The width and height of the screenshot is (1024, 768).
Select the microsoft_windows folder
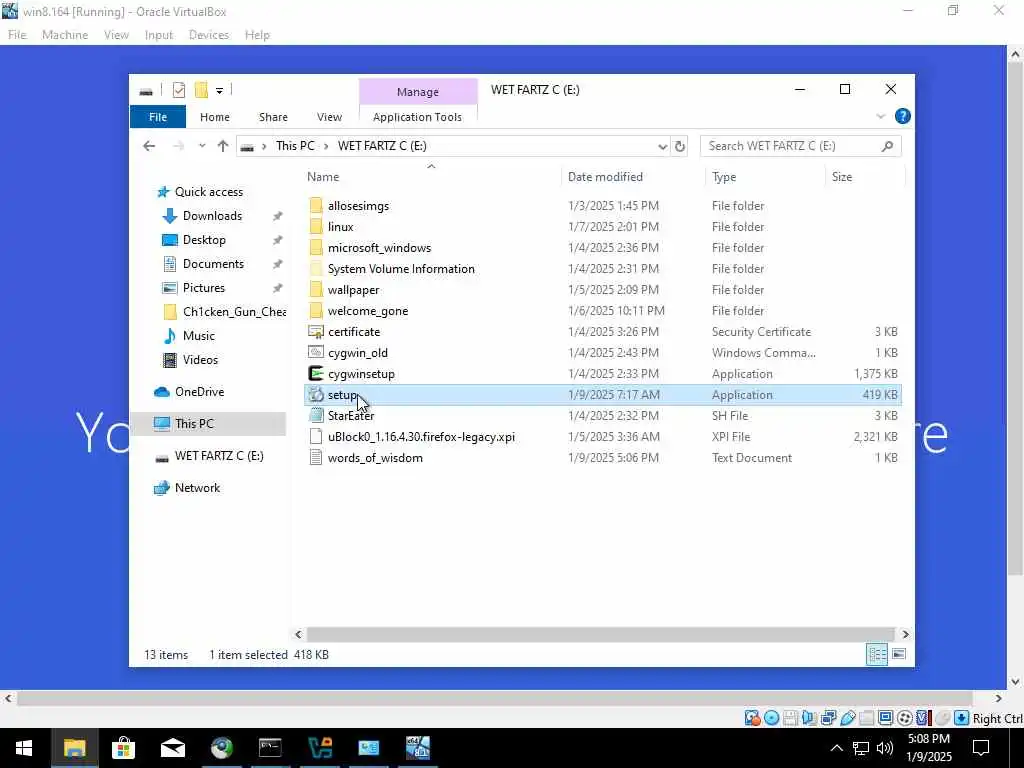pyautogui.click(x=379, y=248)
